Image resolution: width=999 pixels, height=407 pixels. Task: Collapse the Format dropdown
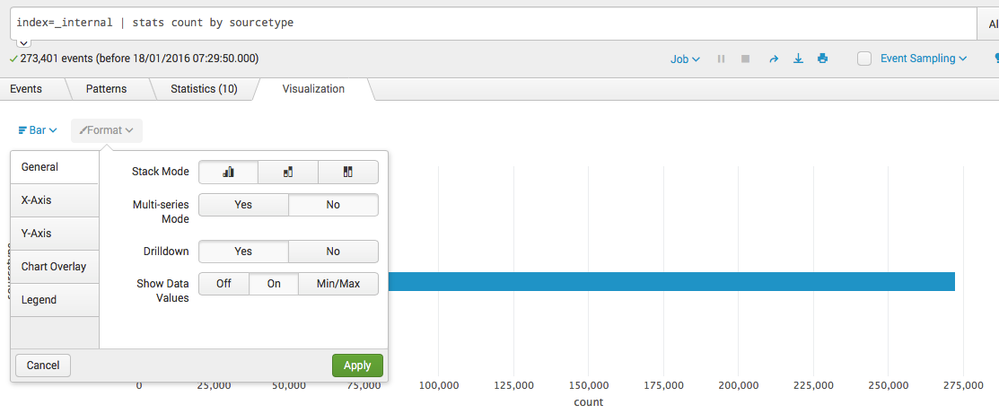[106, 130]
